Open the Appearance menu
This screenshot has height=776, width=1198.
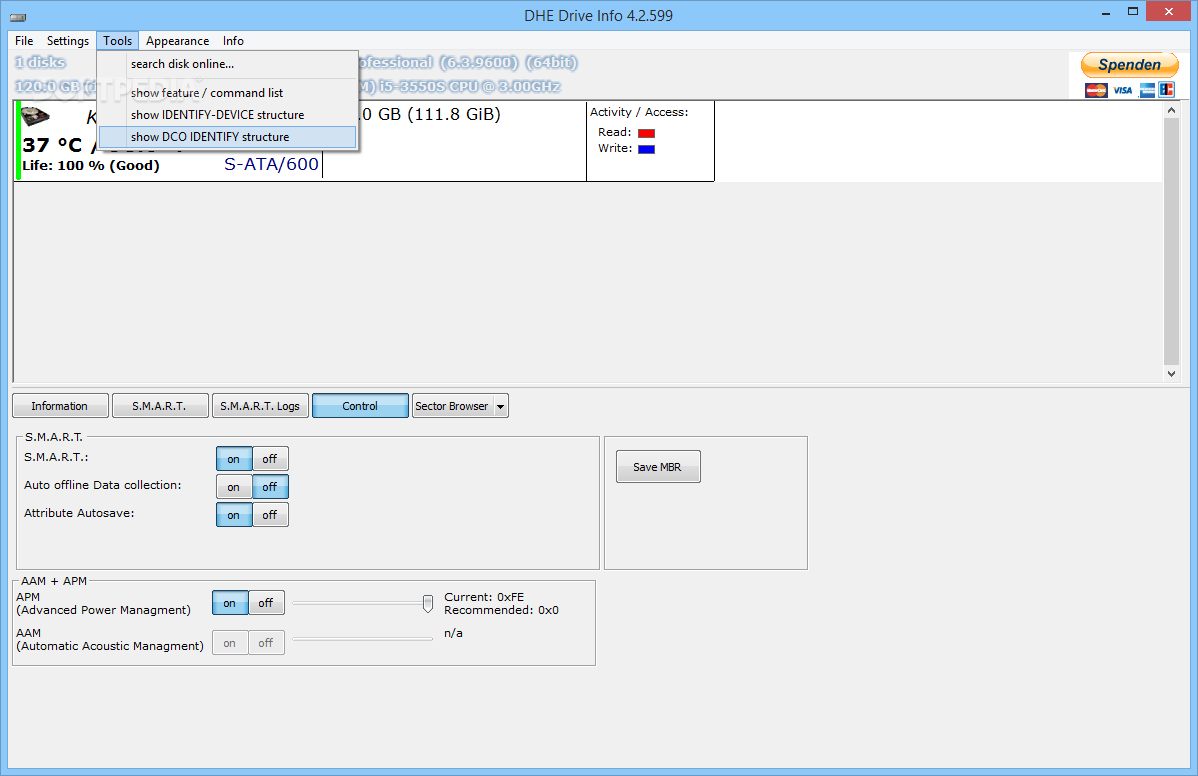click(177, 40)
